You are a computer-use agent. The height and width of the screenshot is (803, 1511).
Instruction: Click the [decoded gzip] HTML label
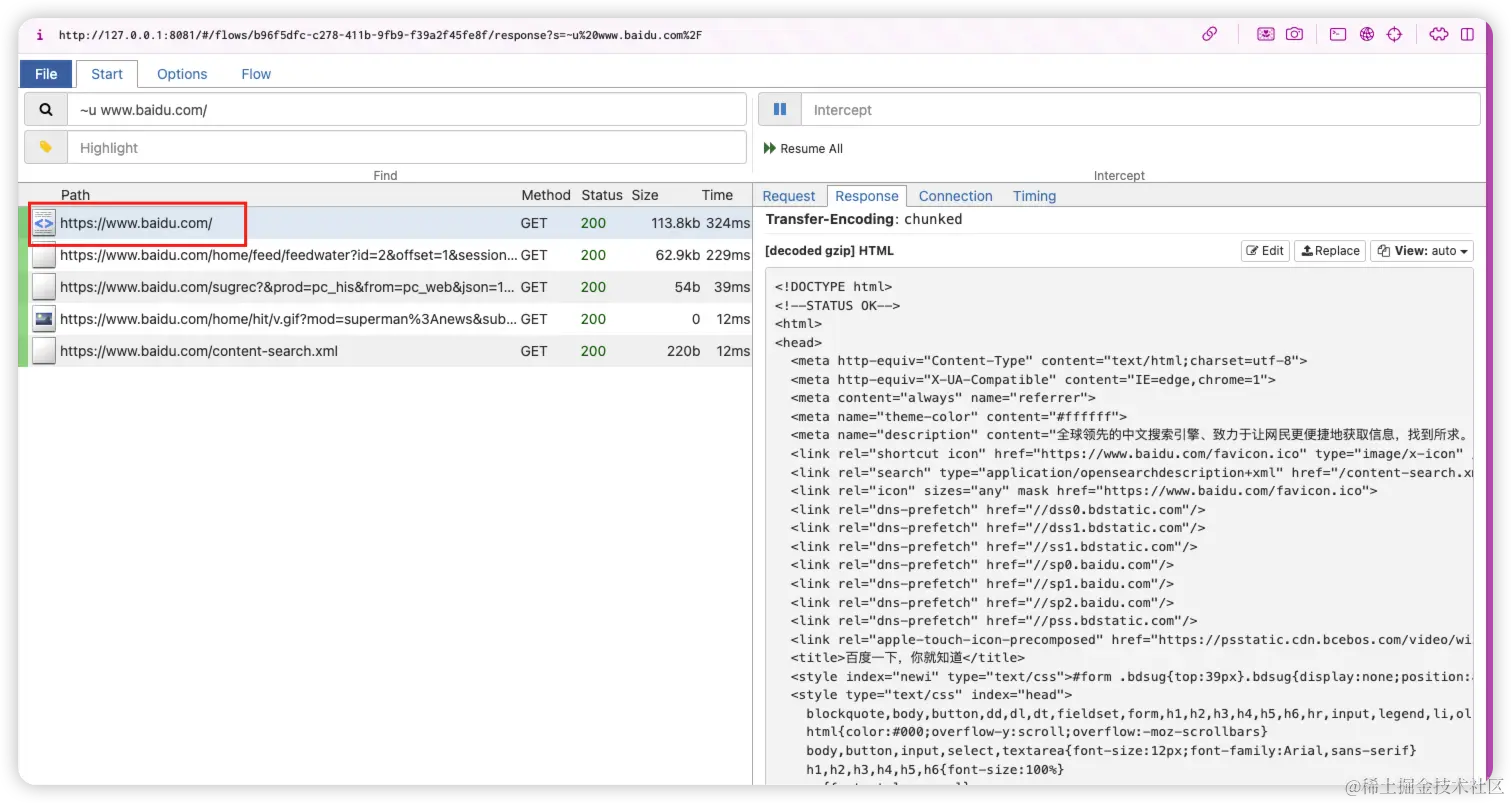click(x=829, y=251)
